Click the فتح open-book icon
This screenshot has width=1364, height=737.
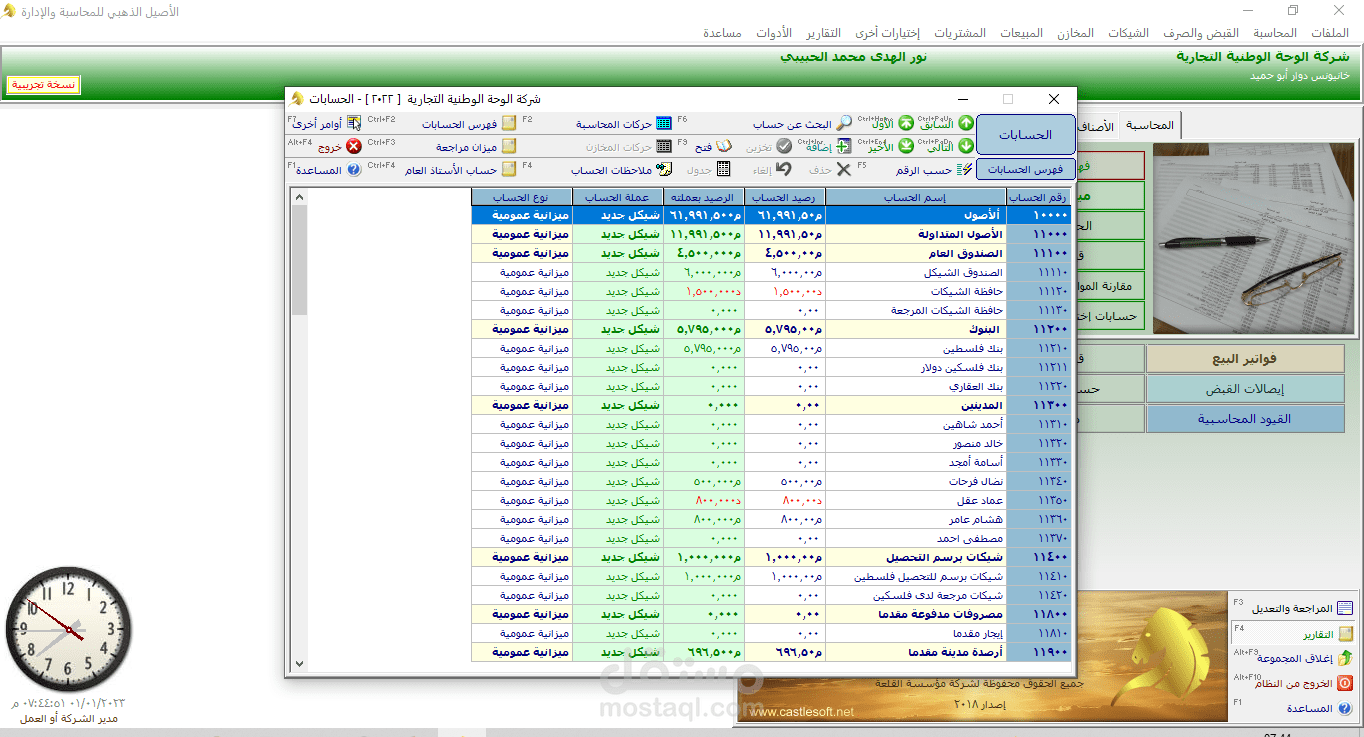[x=725, y=146]
